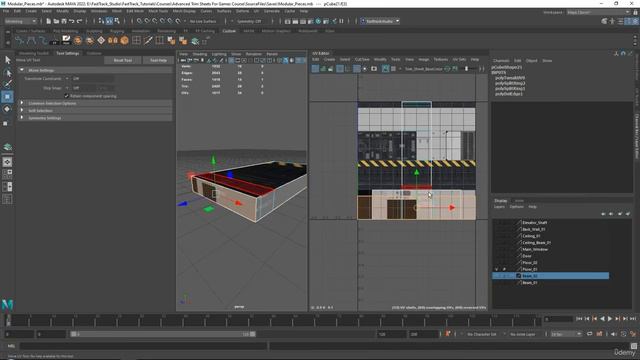
Task: Click the audio speaker icon
Action: [614, 334]
